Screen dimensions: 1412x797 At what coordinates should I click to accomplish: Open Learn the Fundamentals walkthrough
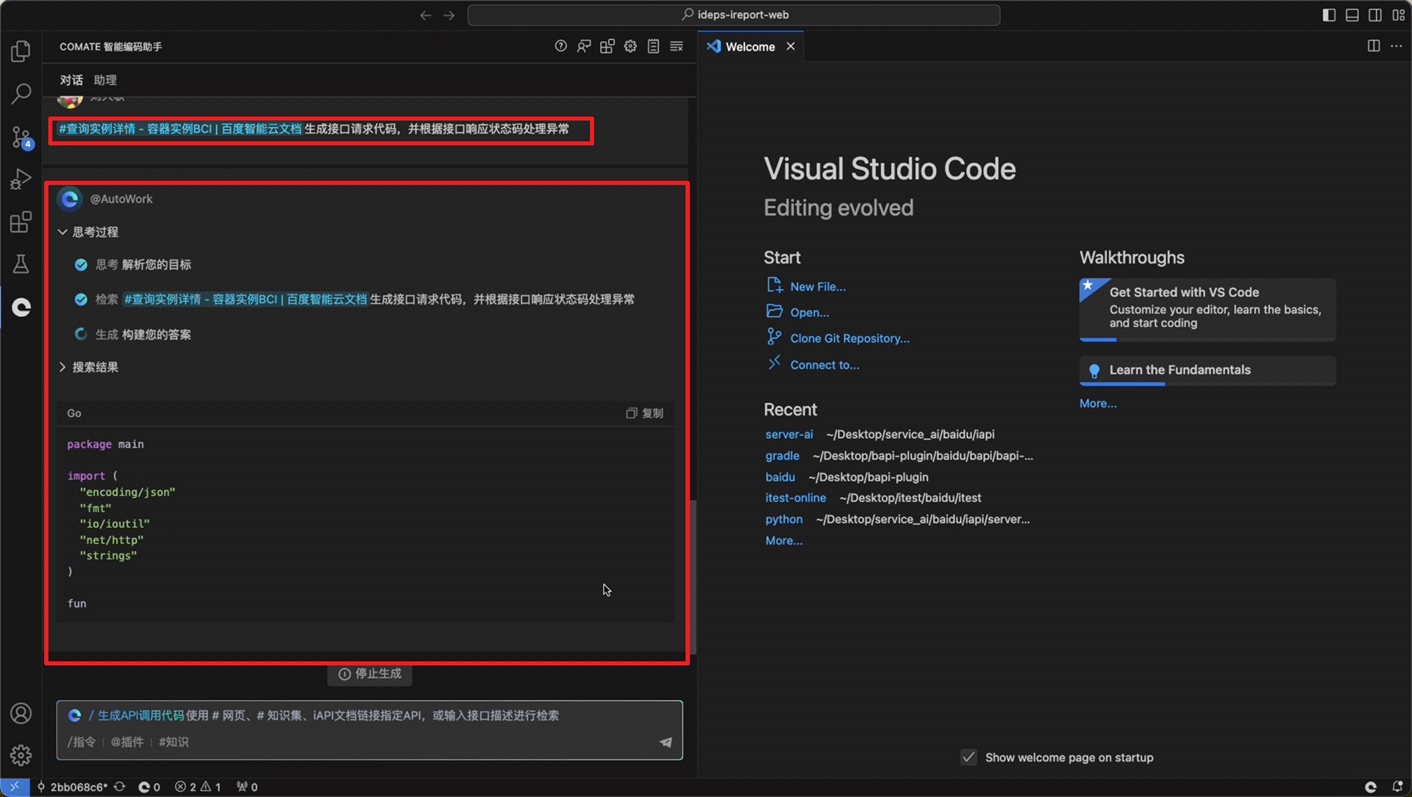(1207, 370)
